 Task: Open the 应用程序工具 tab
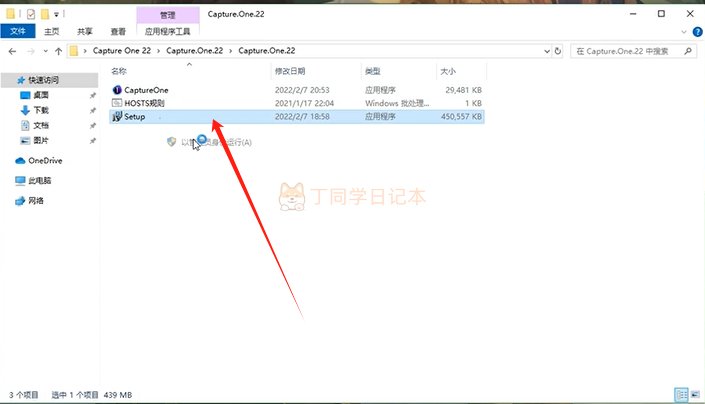coord(167,31)
